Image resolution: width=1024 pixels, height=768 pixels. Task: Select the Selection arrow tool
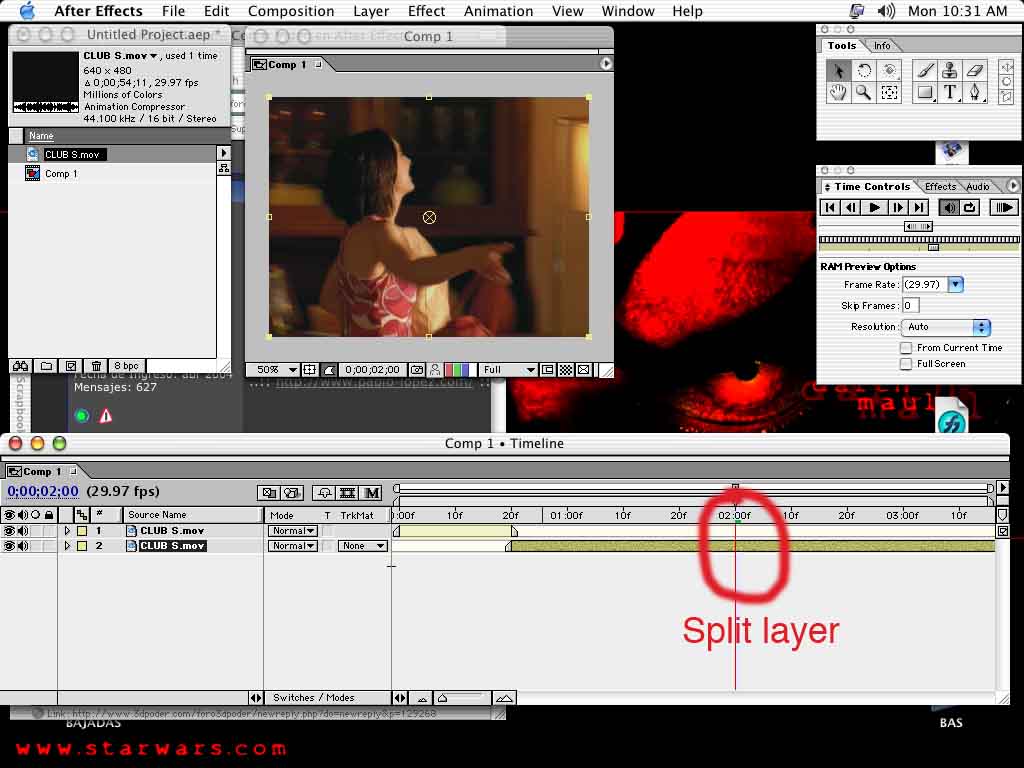point(838,71)
